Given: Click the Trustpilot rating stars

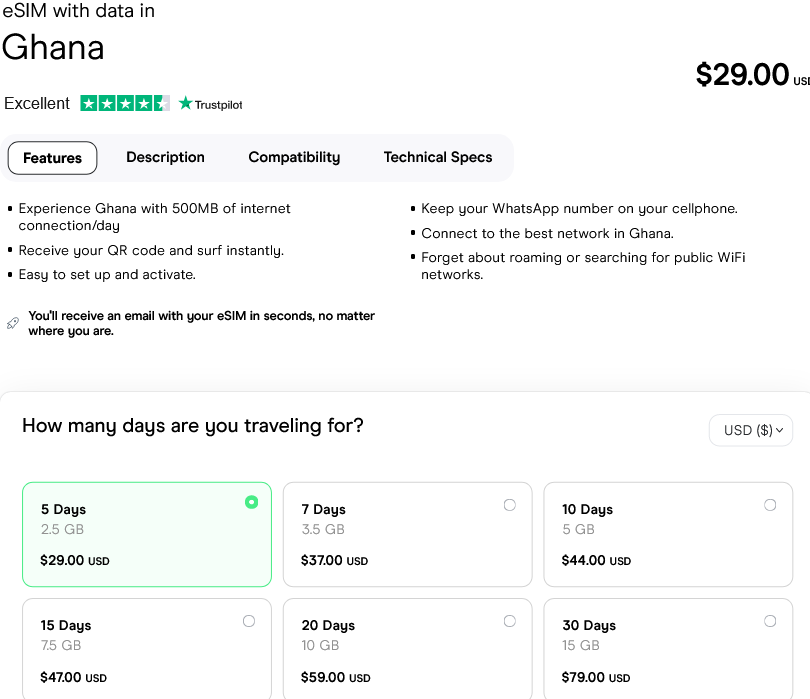Looking at the screenshot, I should coord(125,103).
